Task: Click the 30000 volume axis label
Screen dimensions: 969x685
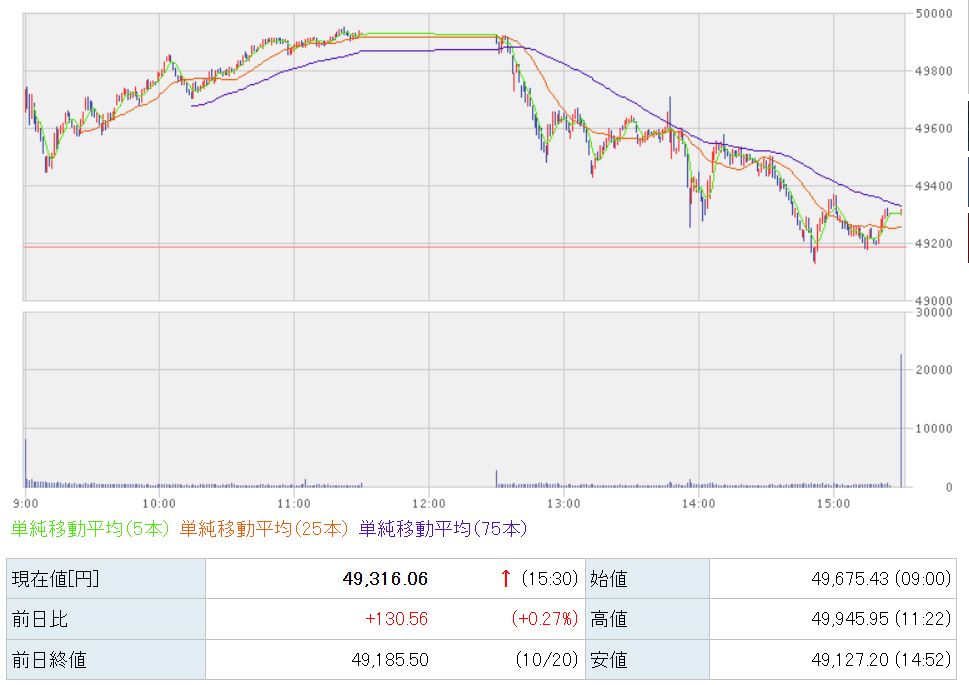Action: point(937,313)
